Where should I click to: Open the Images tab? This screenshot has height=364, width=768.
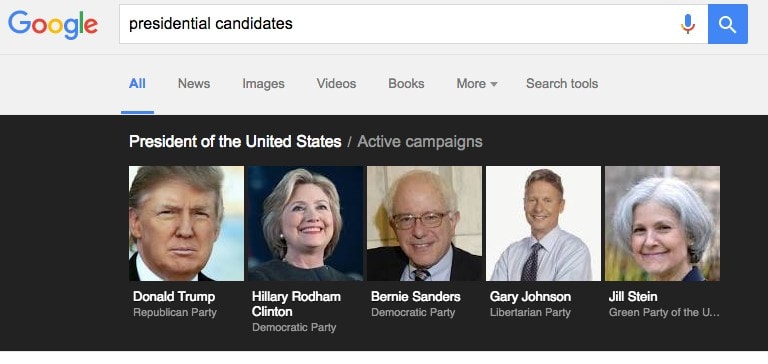click(264, 84)
